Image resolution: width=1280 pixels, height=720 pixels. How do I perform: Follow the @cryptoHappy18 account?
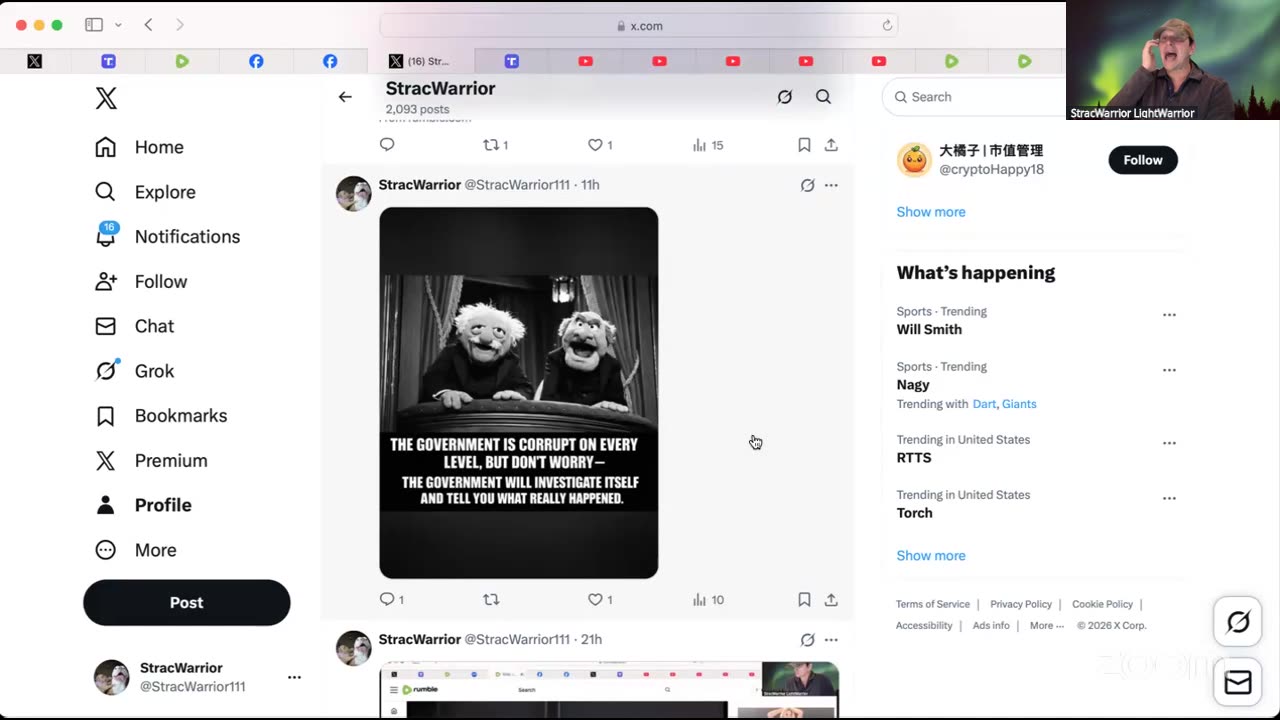[x=1143, y=160]
